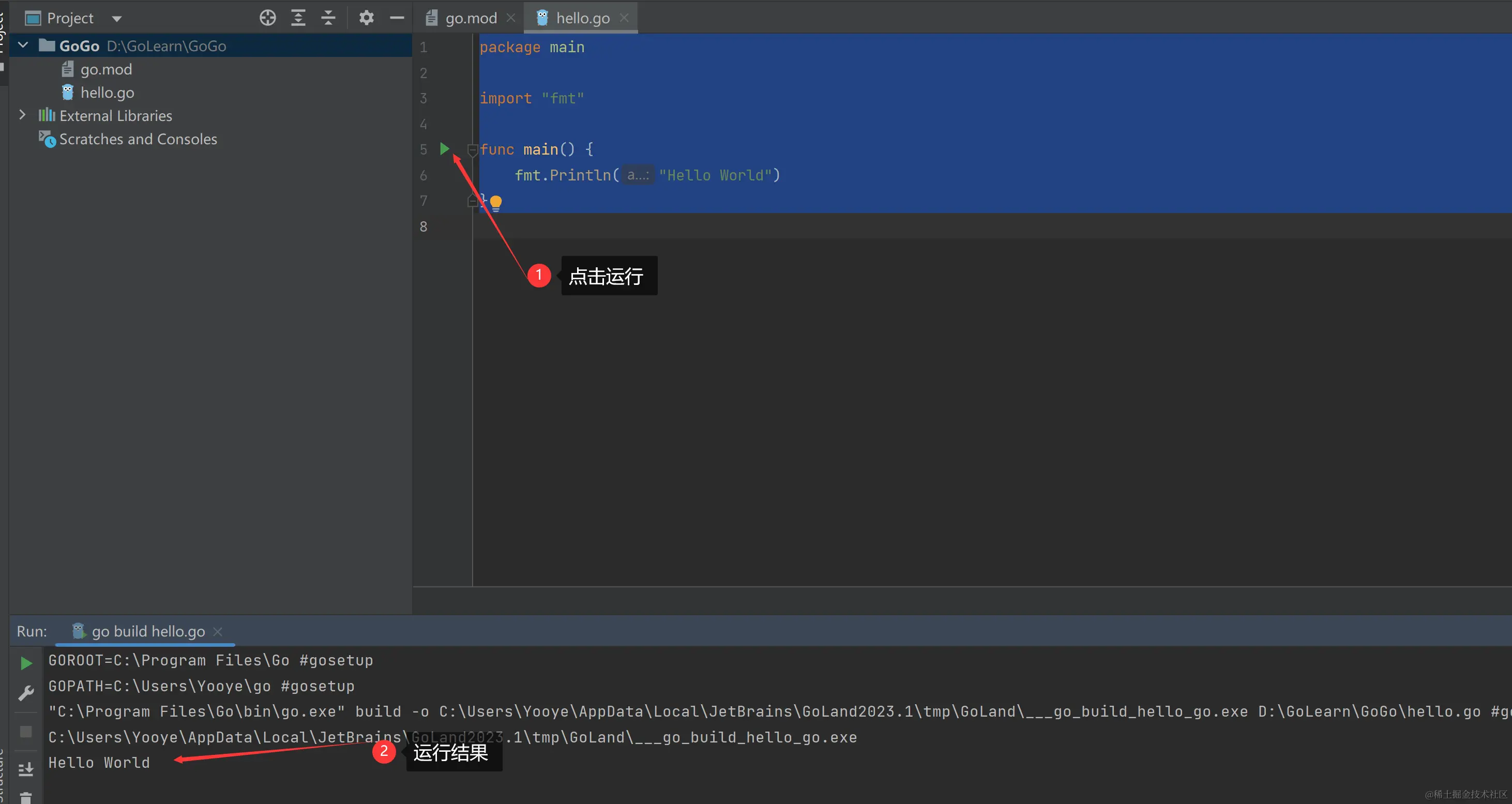
Task: Open the Project view dropdown
Action: 116,18
